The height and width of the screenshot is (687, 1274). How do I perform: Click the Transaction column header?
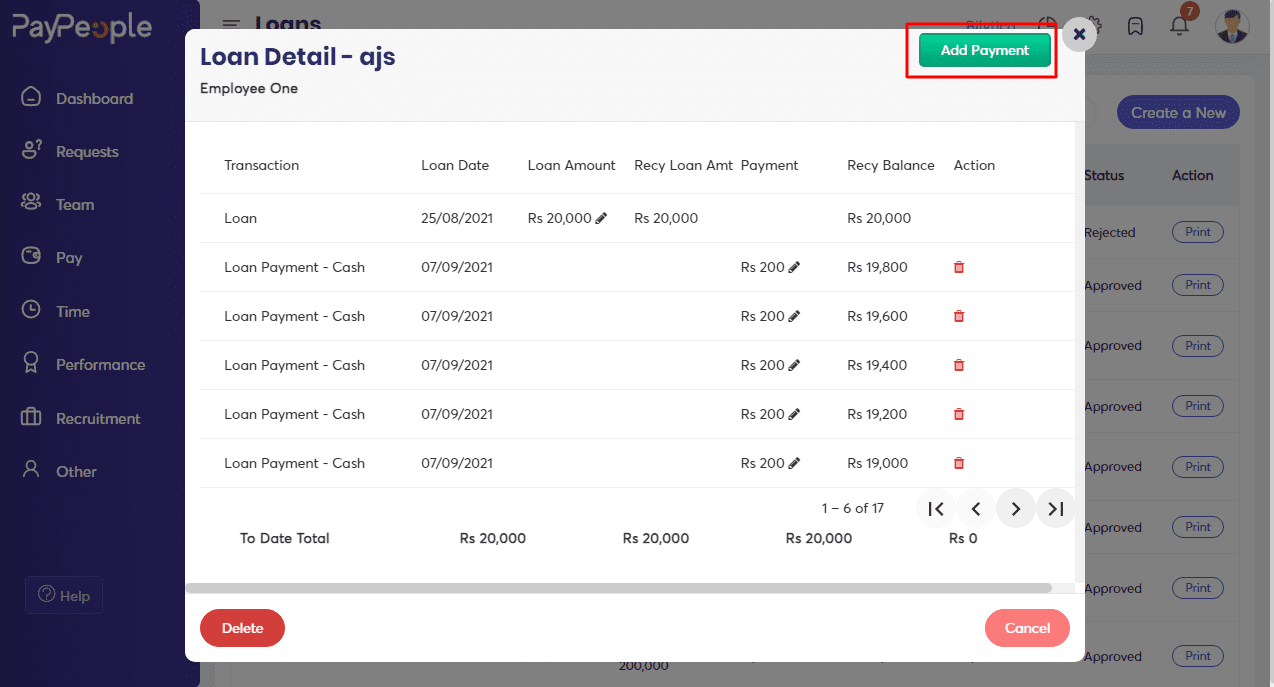[262, 165]
